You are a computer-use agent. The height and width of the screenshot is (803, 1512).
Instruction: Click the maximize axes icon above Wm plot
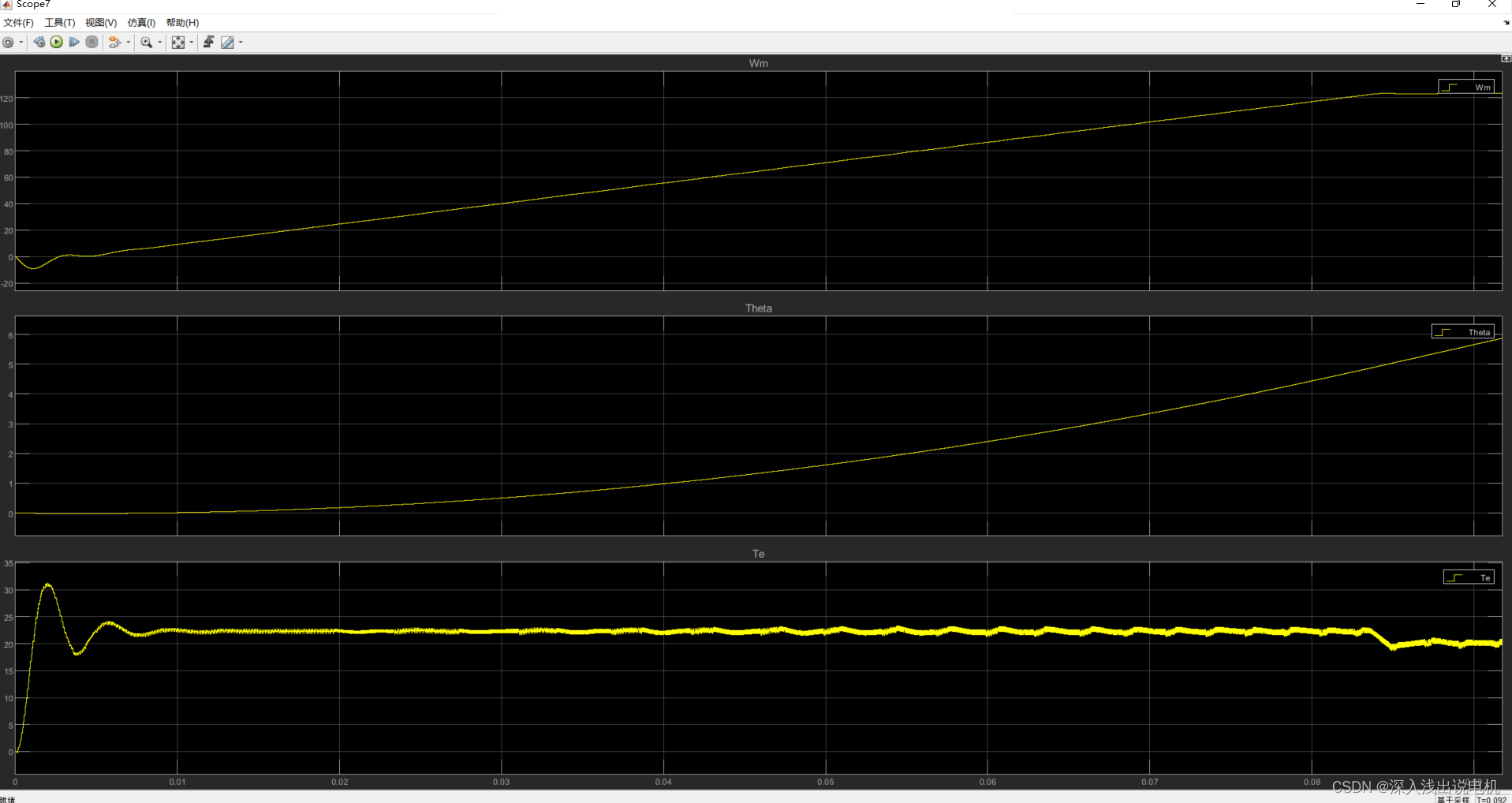1506,58
